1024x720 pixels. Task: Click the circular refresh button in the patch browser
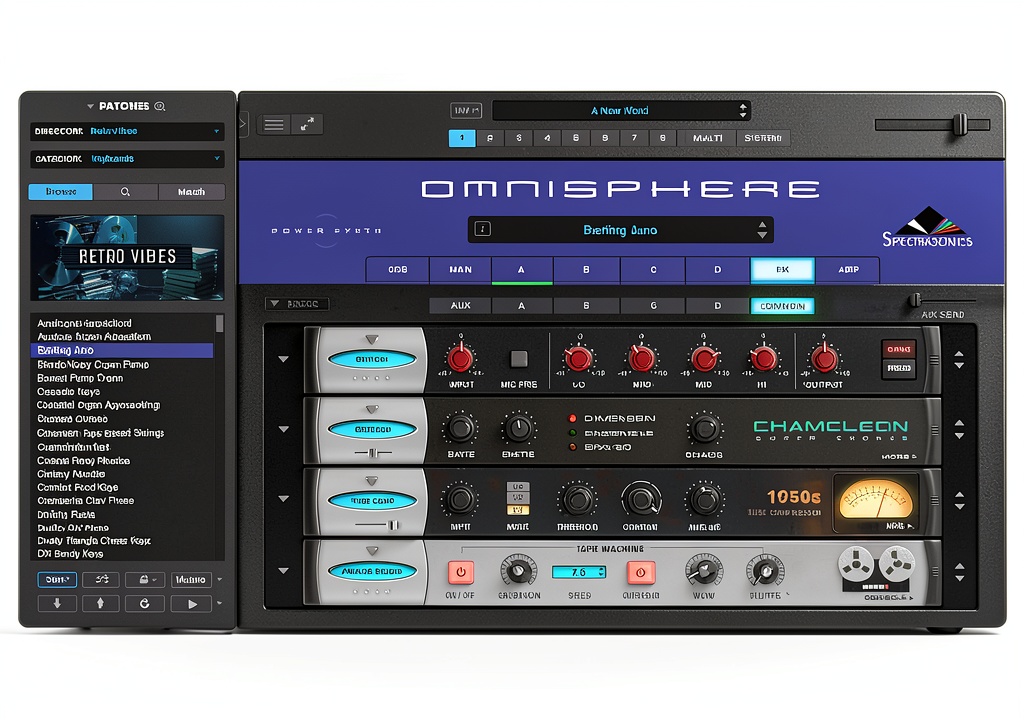144,604
